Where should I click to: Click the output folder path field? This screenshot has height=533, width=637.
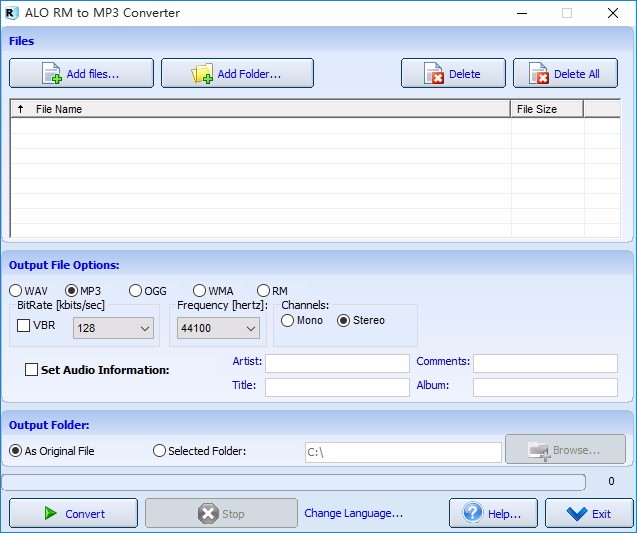point(403,452)
